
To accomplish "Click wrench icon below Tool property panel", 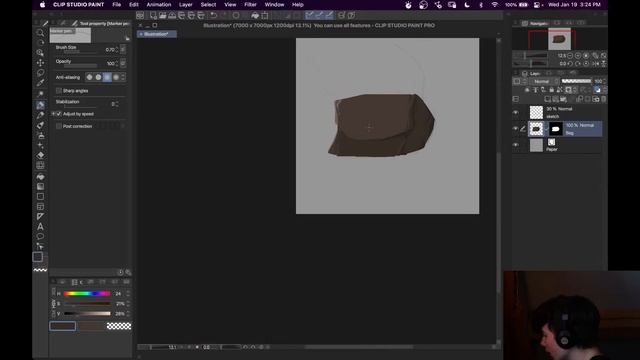I will 128,272.
